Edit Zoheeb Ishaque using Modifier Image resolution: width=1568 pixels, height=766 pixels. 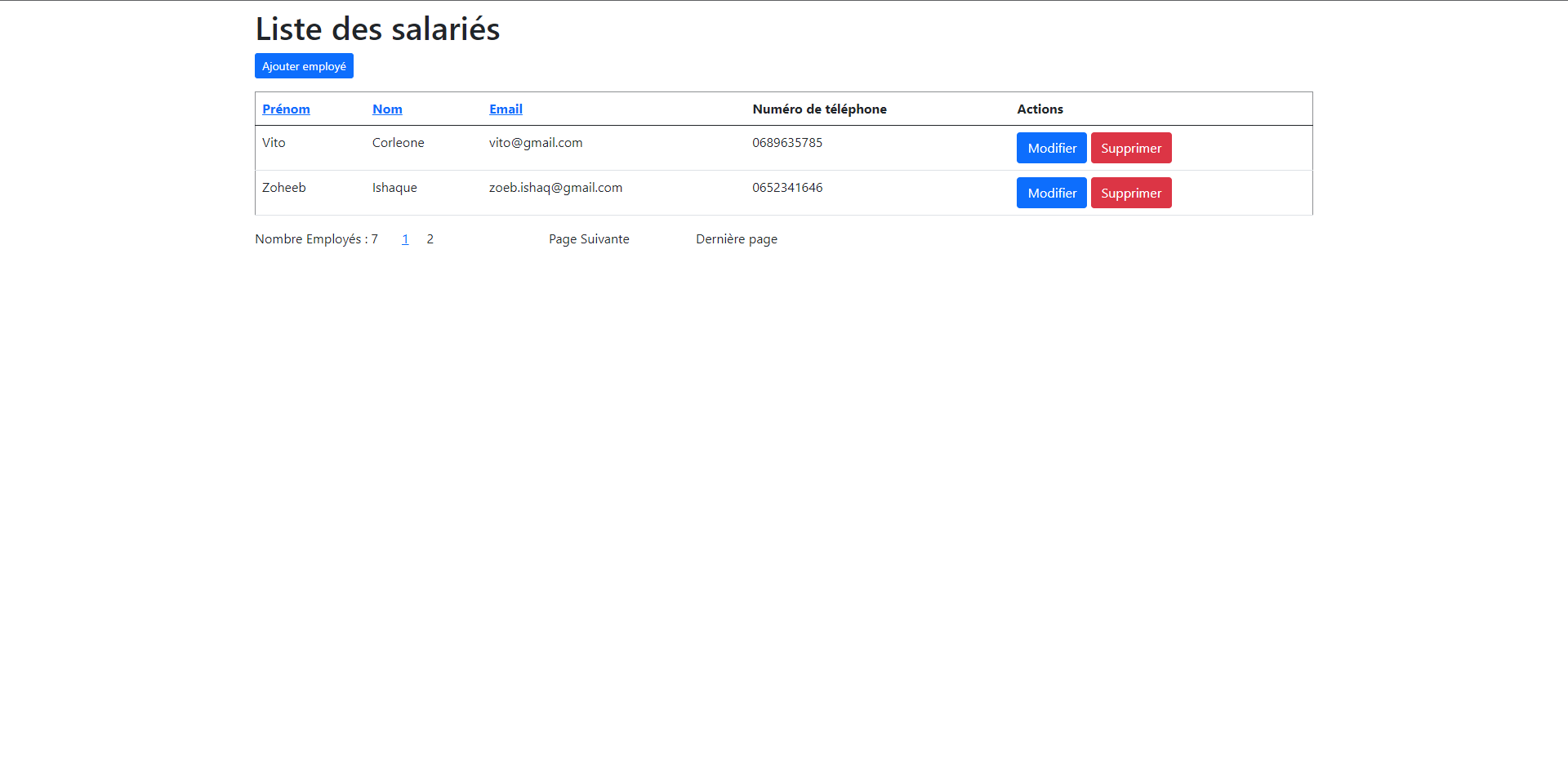pyautogui.click(x=1051, y=193)
